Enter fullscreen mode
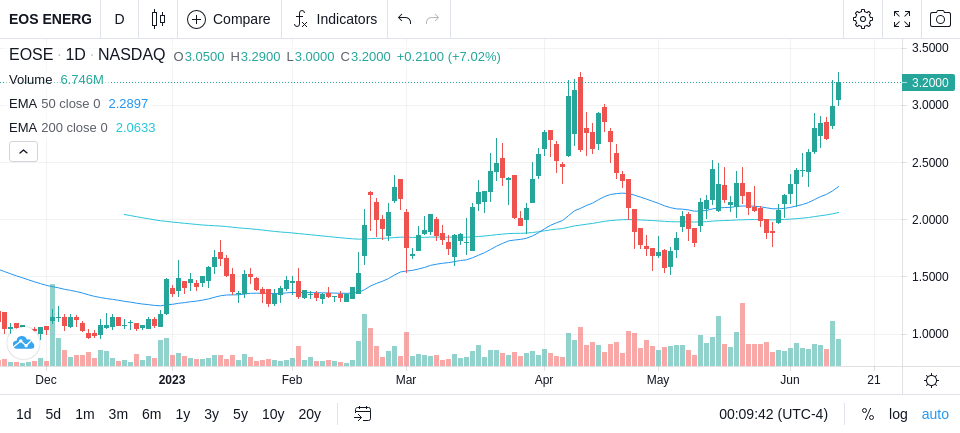 (902, 19)
